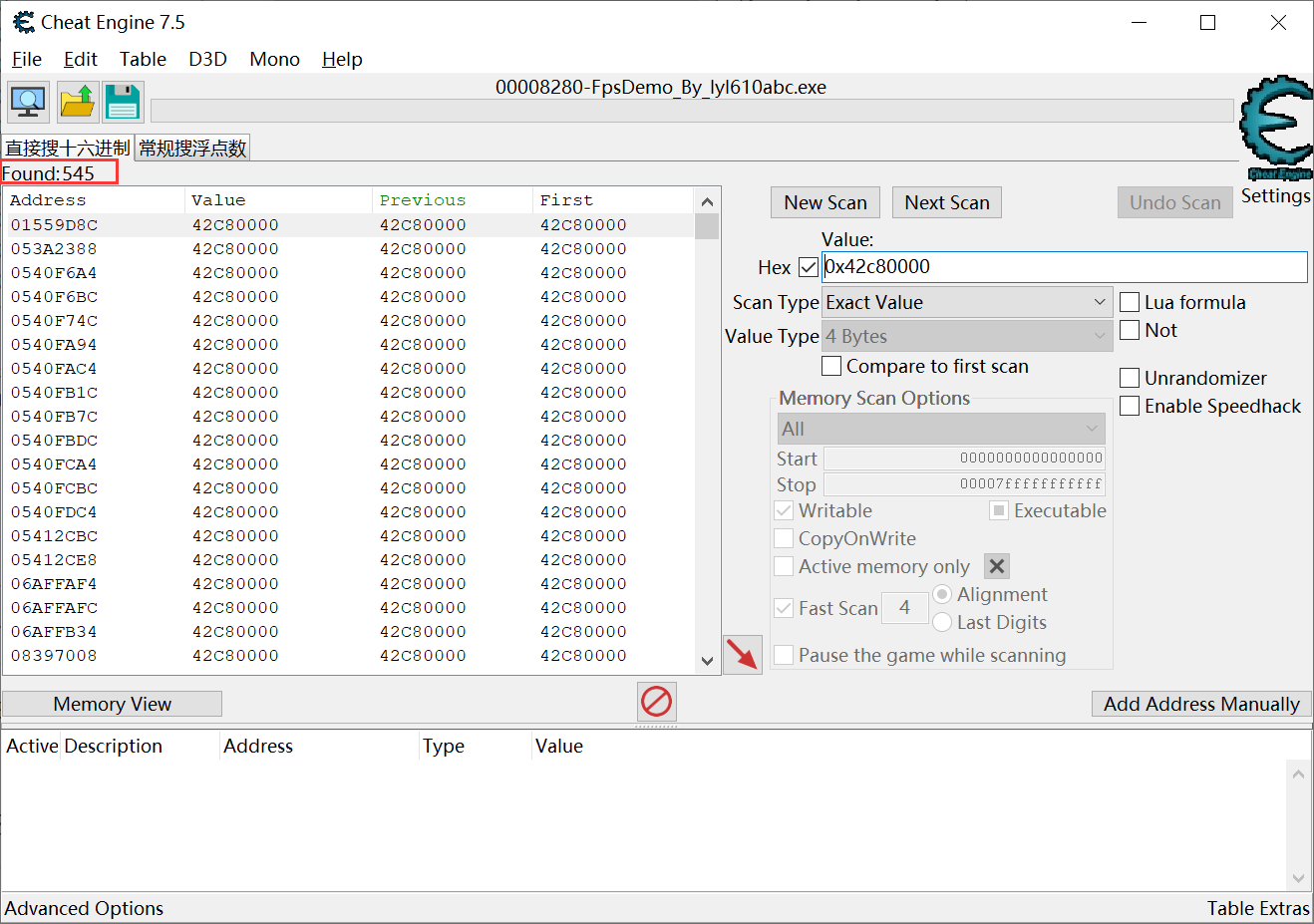
Task: Click the Previous column header
Action: point(453,200)
